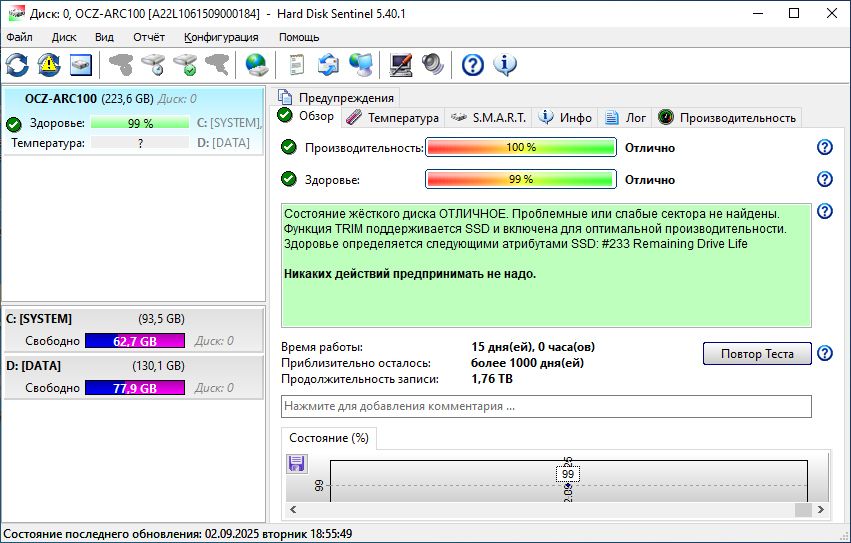This screenshot has width=851, height=543.
Task: Click the 'более 1000 дня(ей)' value
Action: pos(527,363)
